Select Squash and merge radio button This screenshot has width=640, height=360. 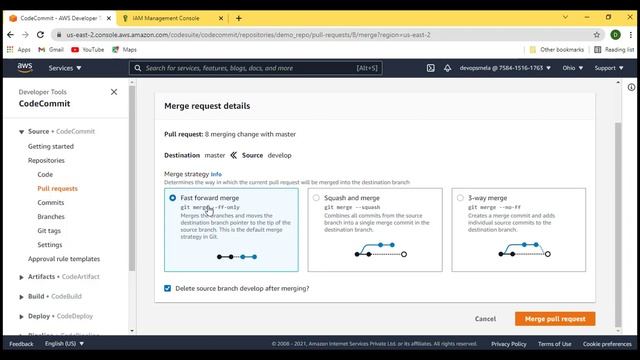pos(316,198)
